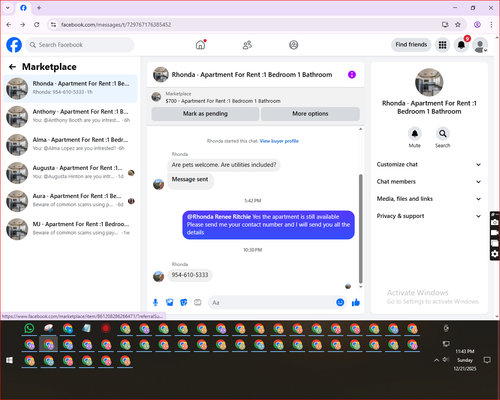Click the address bar URL
This screenshot has width=500, height=400.
point(116,25)
